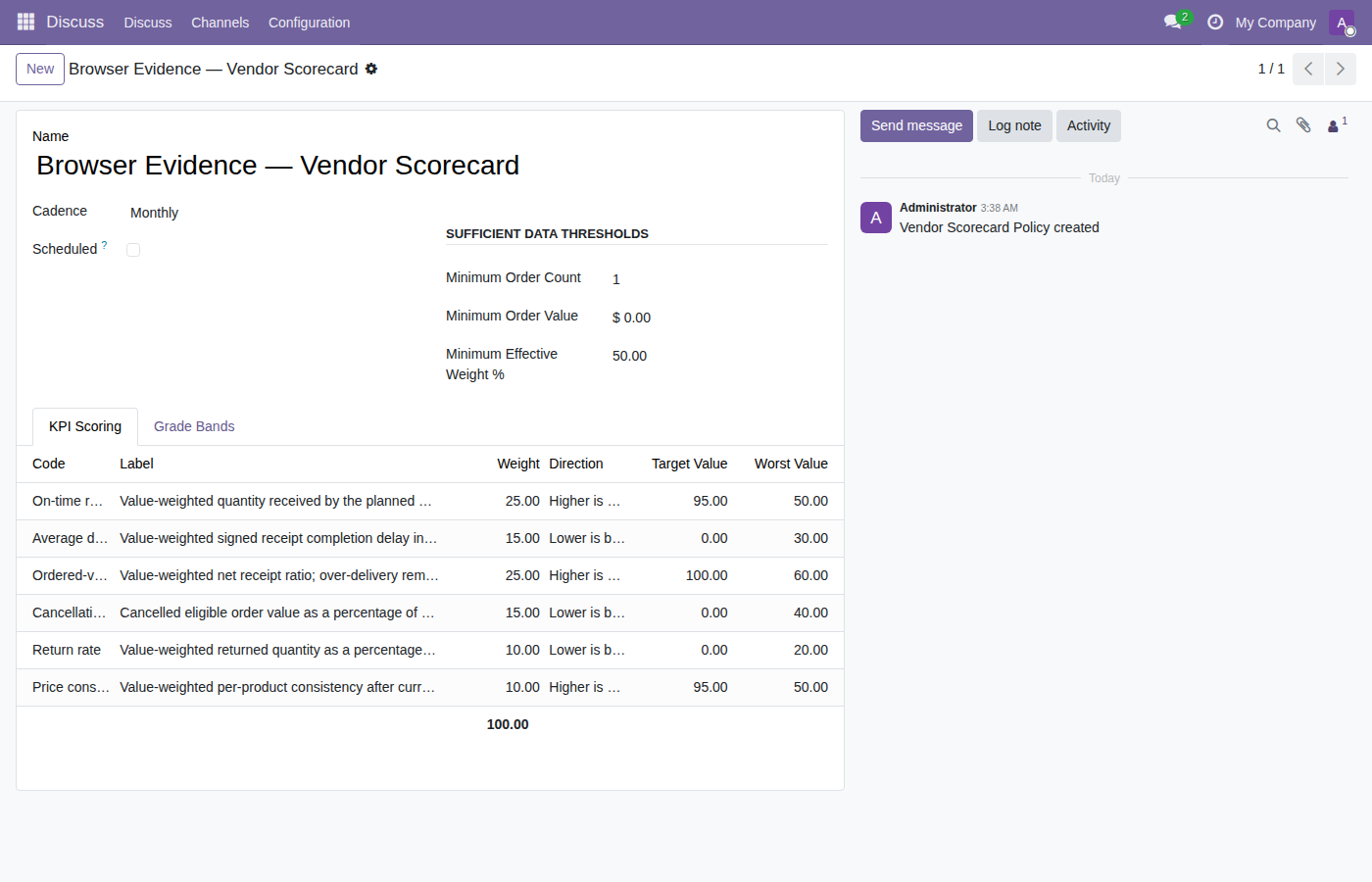Click total weight 100.00

508,724
